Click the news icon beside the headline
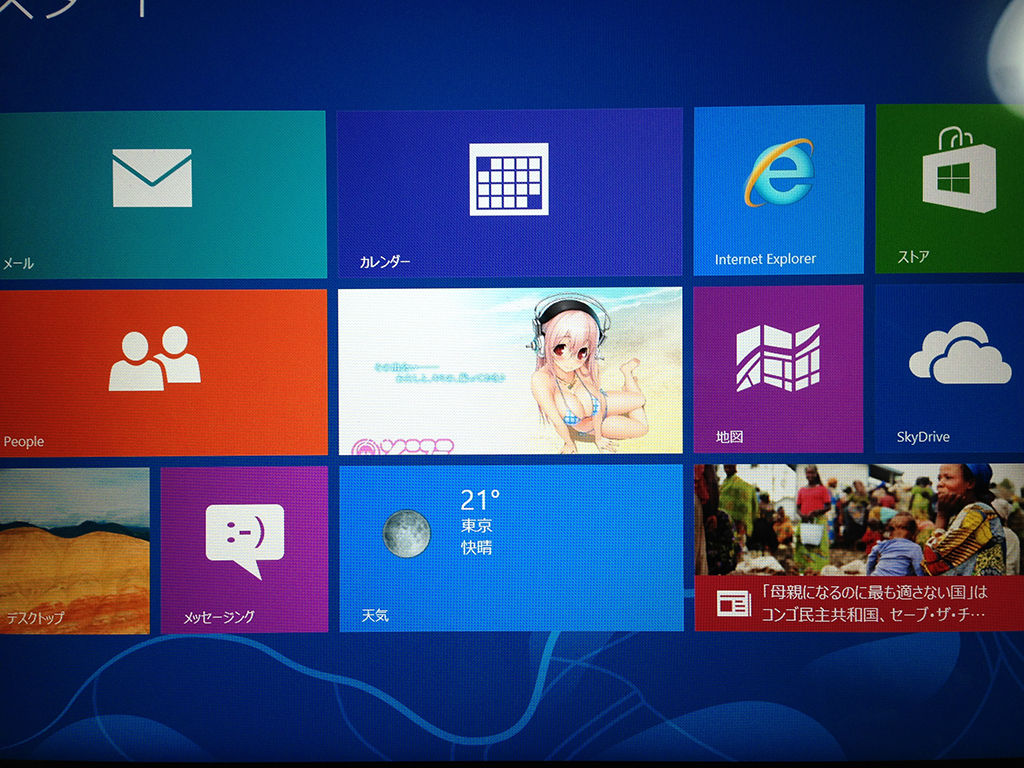 733,603
